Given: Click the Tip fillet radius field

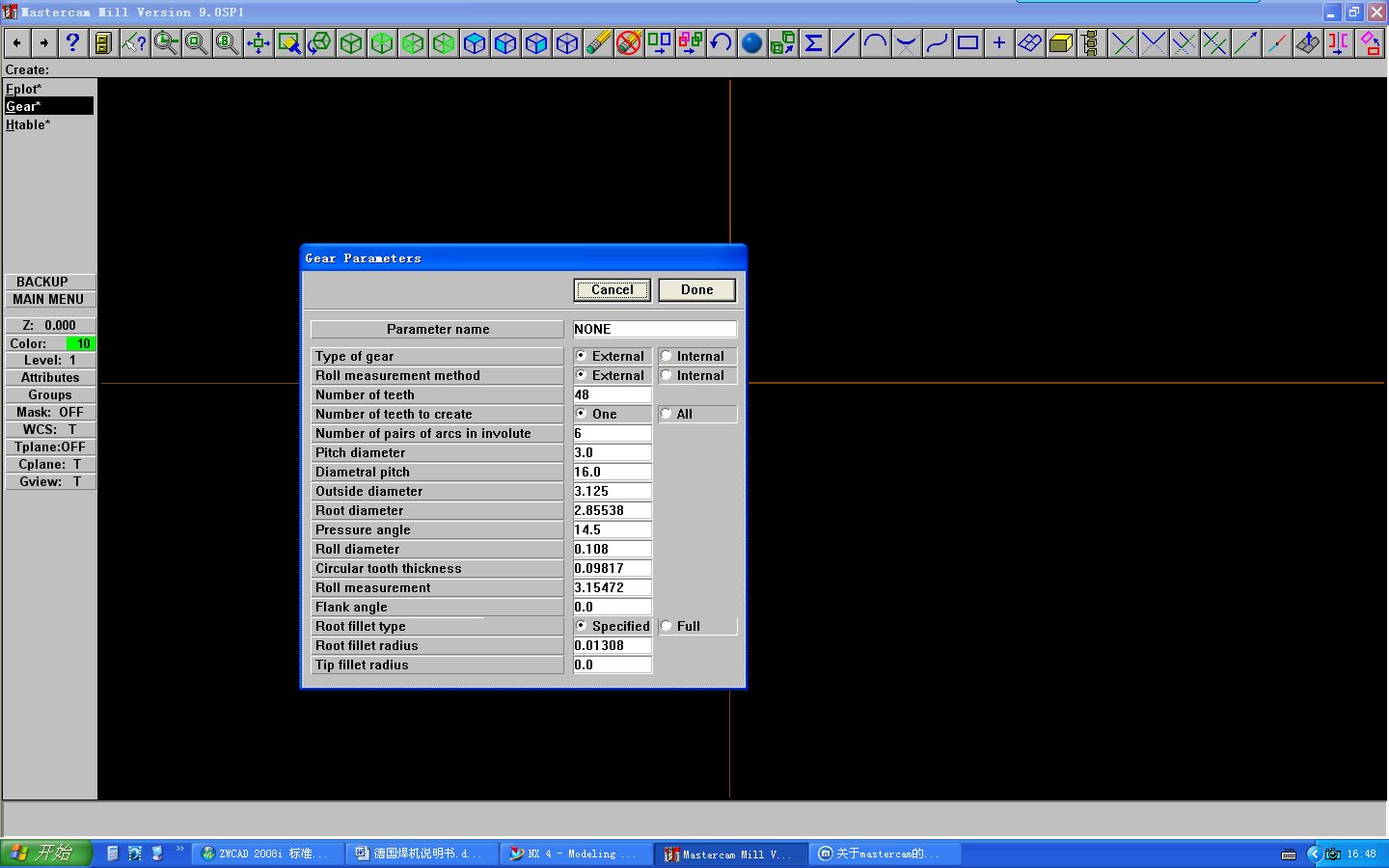Looking at the screenshot, I should tap(613, 665).
